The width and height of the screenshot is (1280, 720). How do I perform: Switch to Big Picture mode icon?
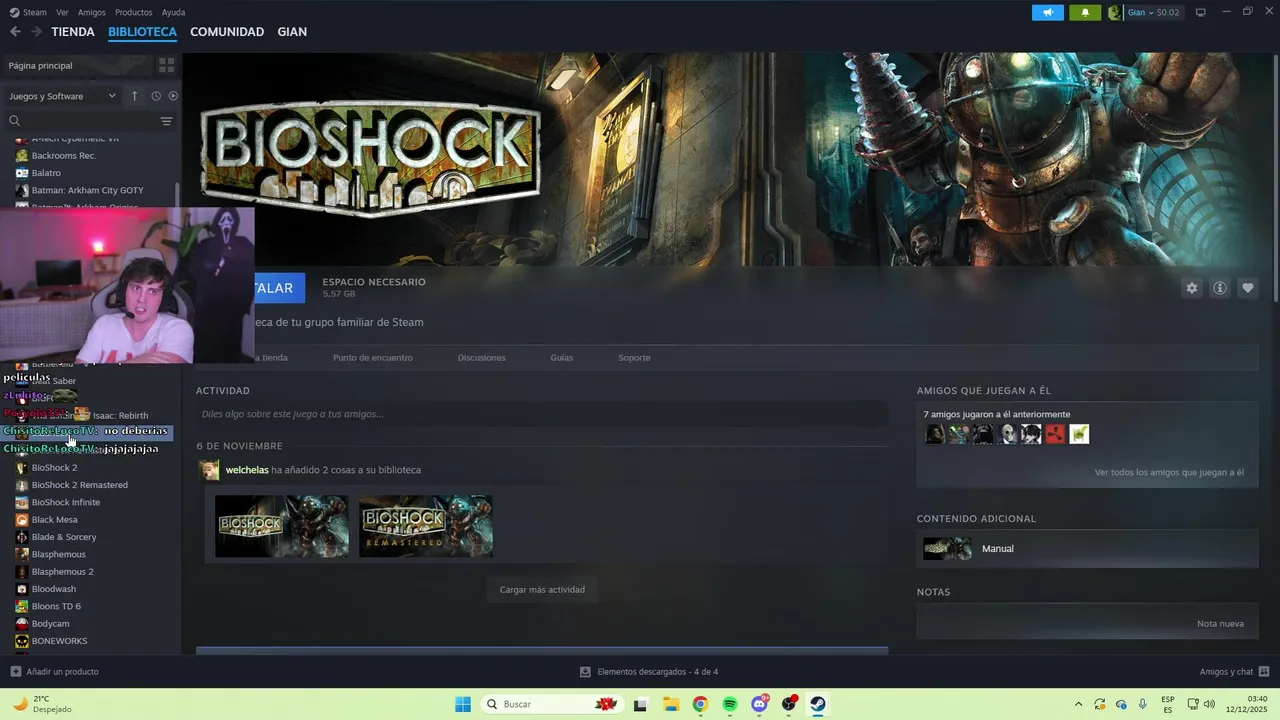point(1201,12)
